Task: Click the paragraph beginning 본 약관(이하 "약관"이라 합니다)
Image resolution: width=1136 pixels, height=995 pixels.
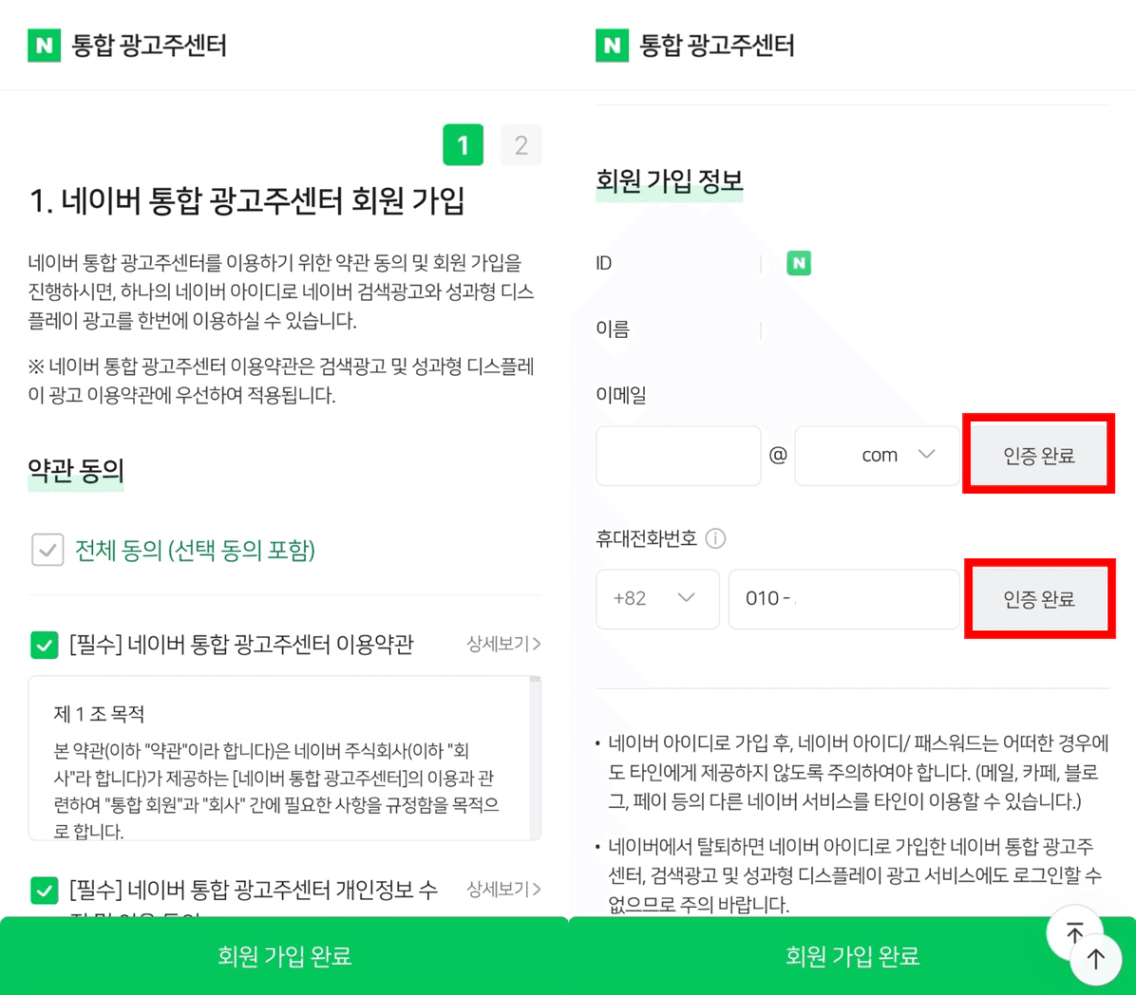Action: pyautogui.click(x=277, y=791)
